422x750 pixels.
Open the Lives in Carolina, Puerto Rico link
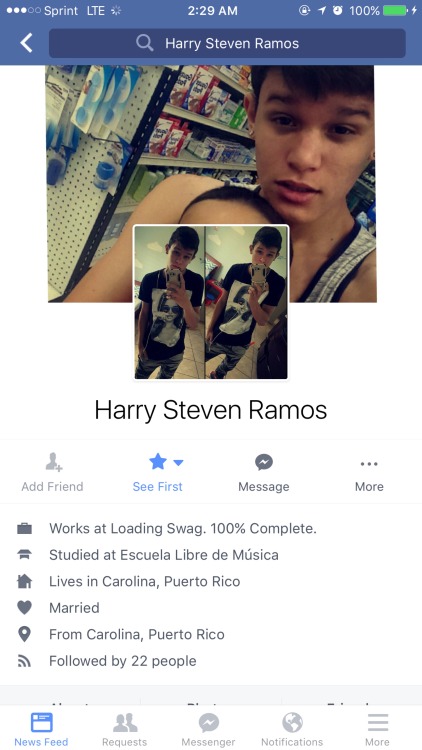(144, 582)
